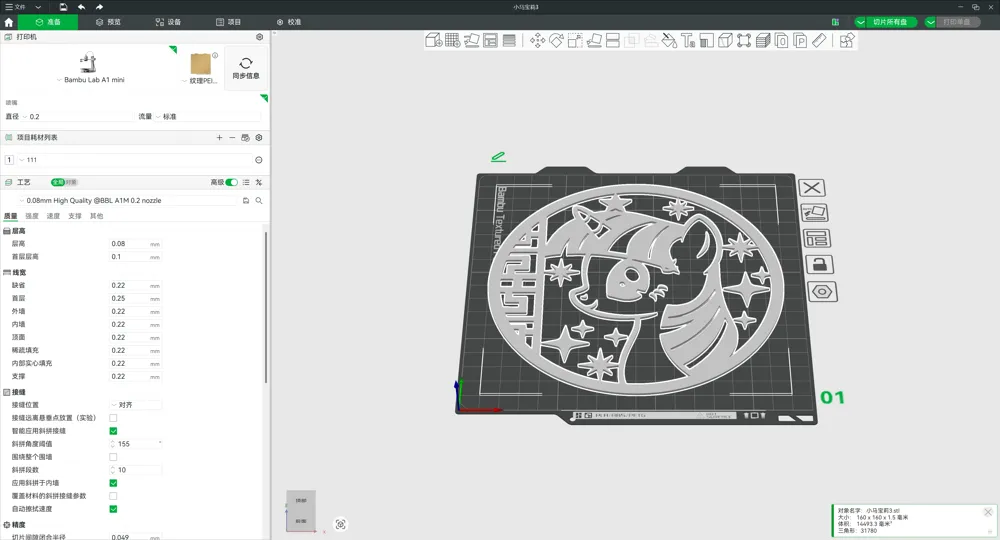Screen dimensions: 1000x540
Task: Uncheck 智能应用斜拼接缝 checkbox
Action: point(113,431)
